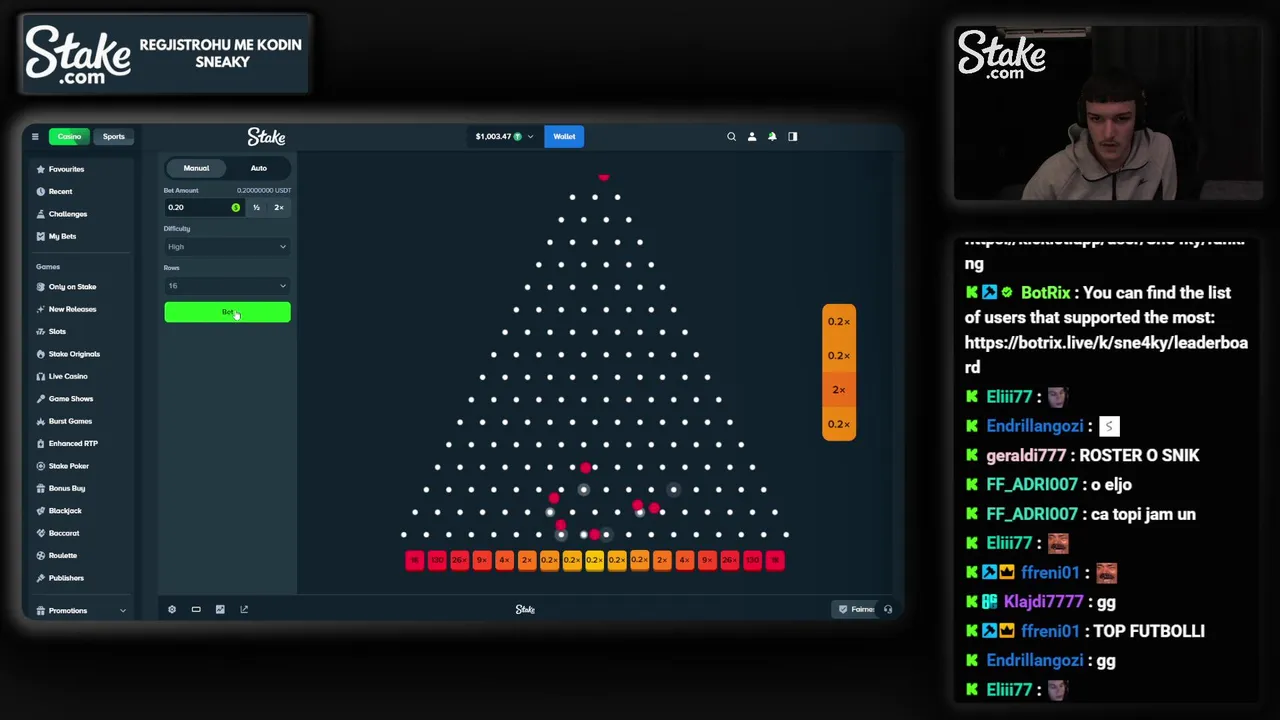Click BotRix username in chat
The height and width of the screenshot is (720, 1280).
[x=1045, y=293]
